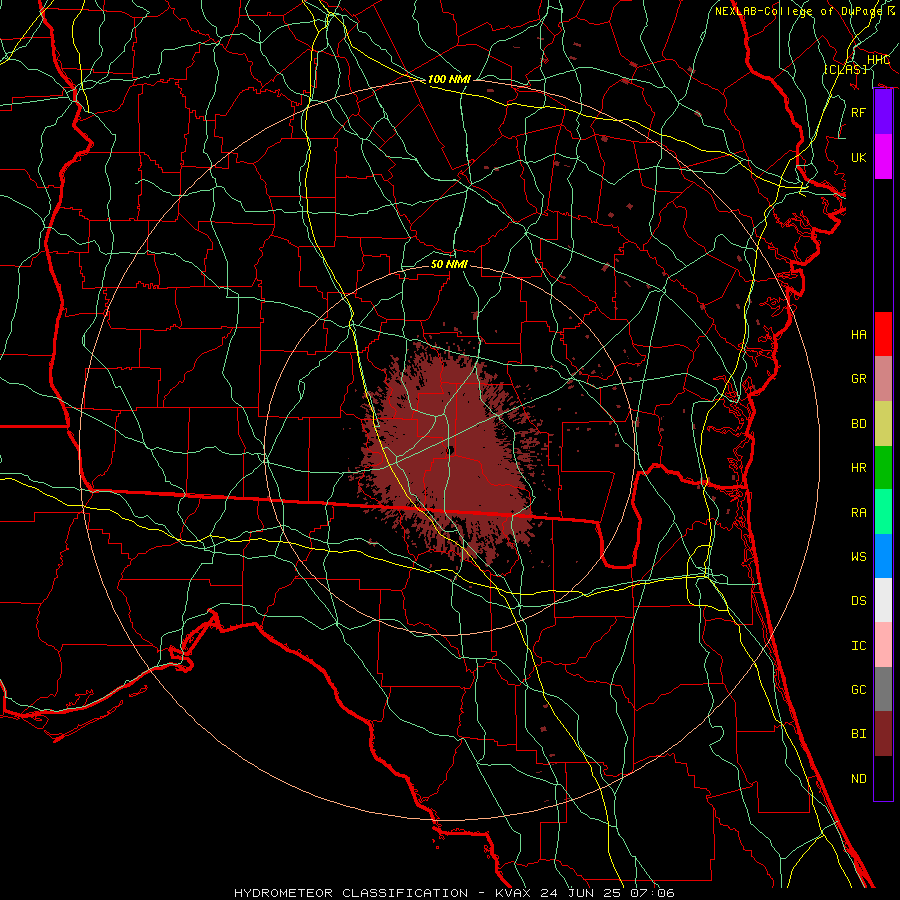This screenshot has height=900, width=900.
Task: Click the UK legend label text
Action: pos(859,157)
